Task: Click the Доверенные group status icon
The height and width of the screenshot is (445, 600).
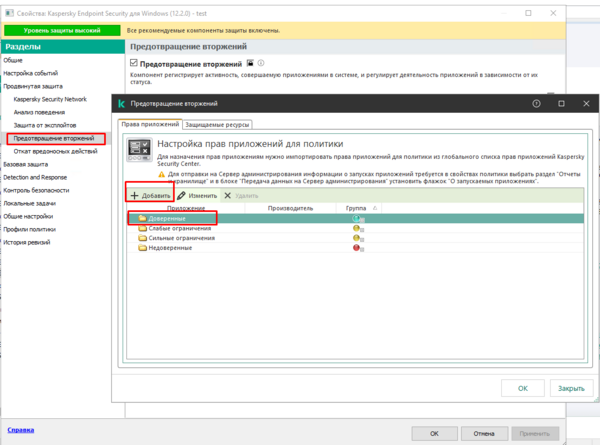Action: [358, 219]
